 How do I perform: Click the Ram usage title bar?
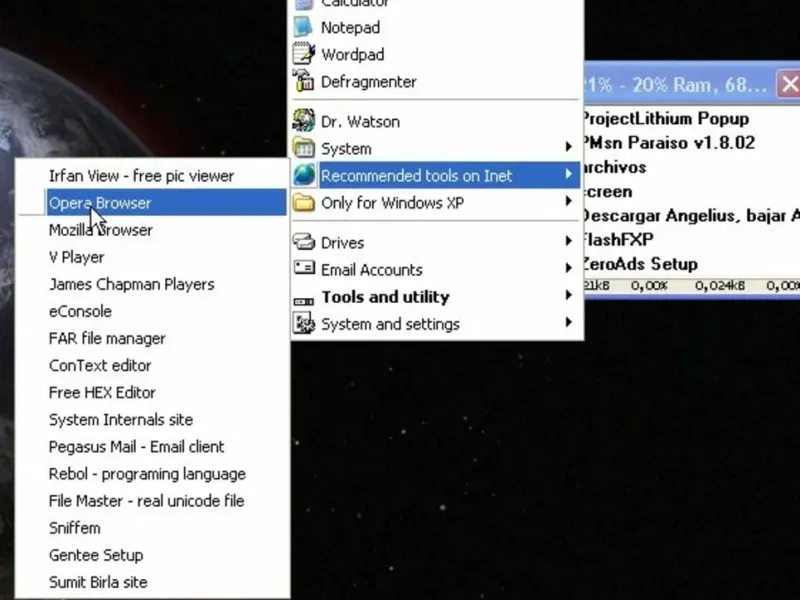coord(679,84)
